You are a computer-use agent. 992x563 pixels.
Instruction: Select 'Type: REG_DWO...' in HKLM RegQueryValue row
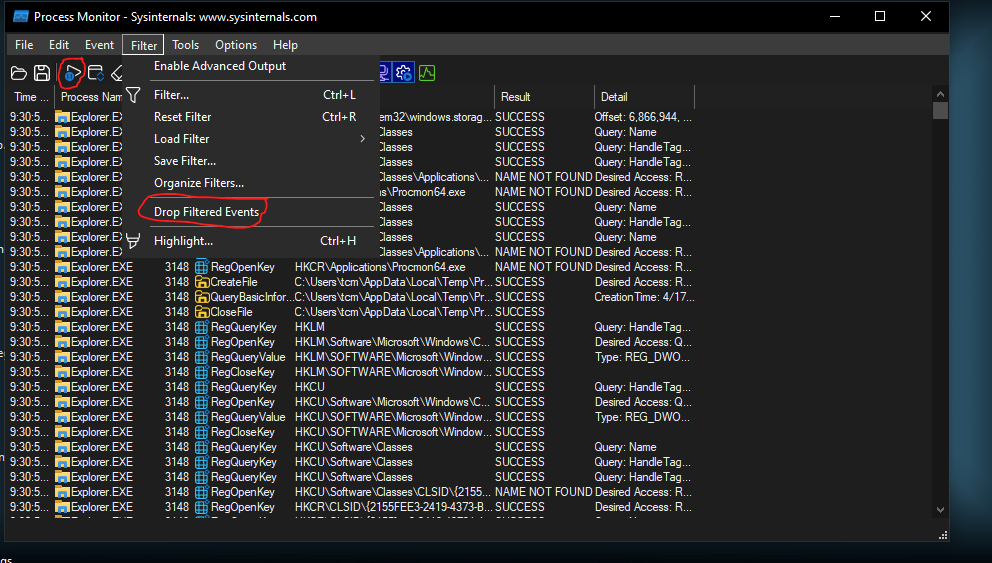click(642, 357)
